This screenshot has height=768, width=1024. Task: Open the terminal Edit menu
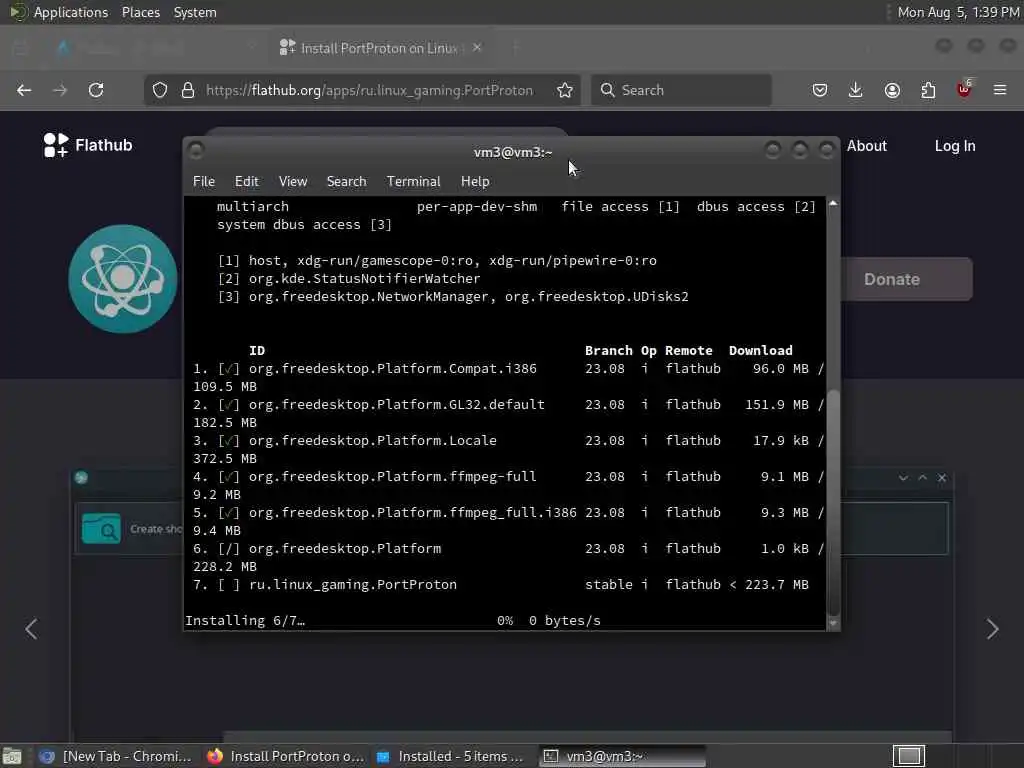coord(246,182)
